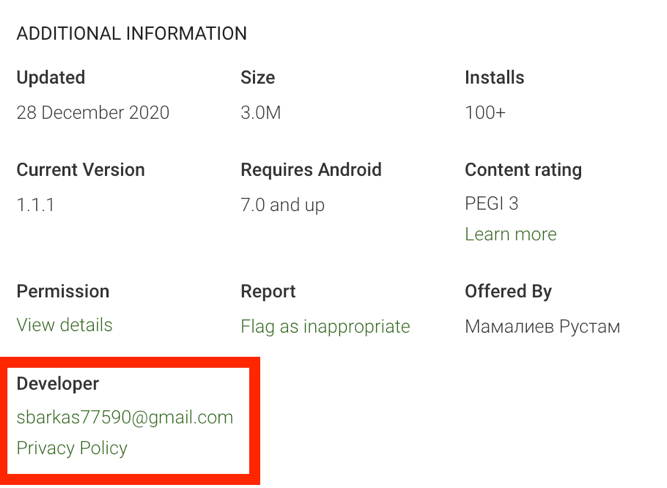Click the PEGI 3 rating text

(x=491, y=204)
